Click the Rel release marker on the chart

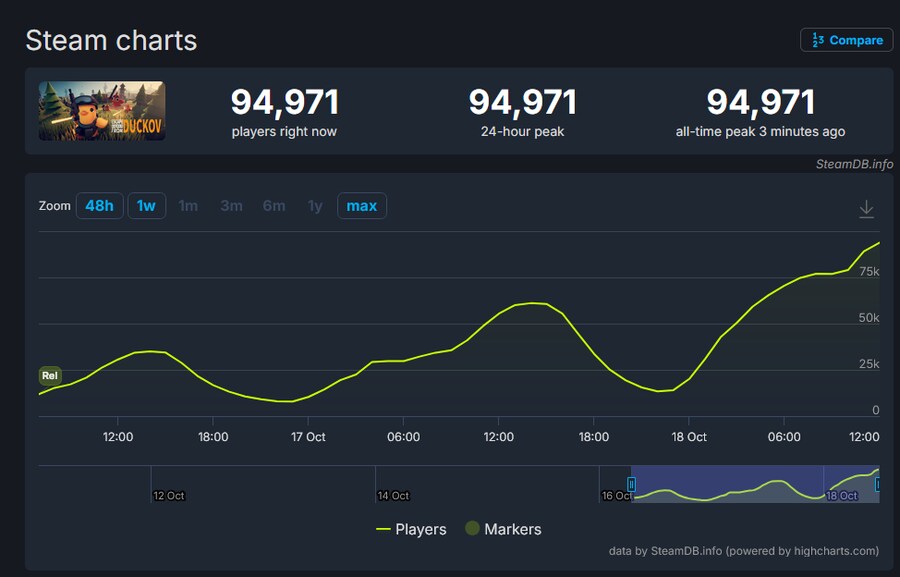(50, 376)
